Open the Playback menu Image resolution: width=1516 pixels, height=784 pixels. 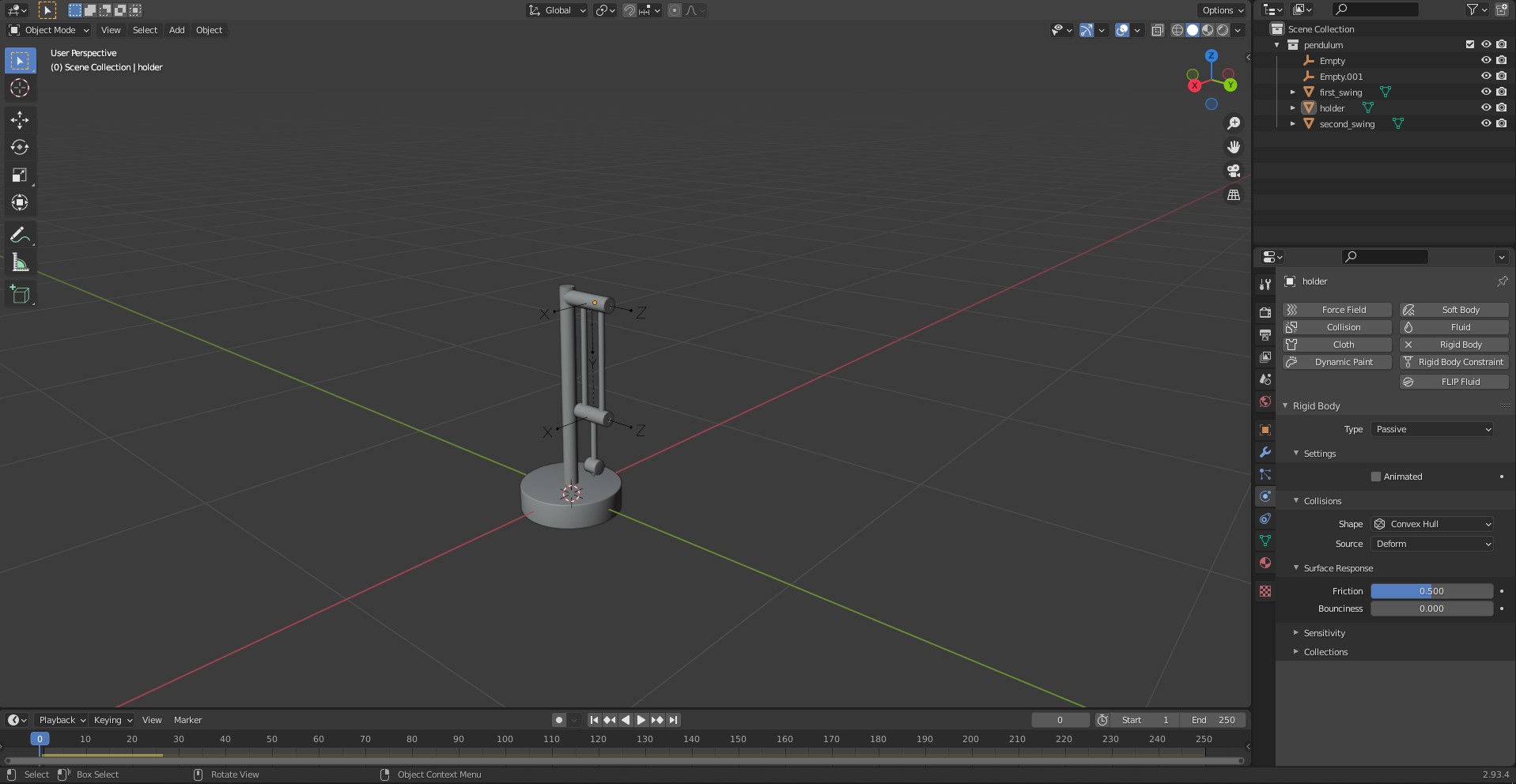pyautogui.click(x=61, y=720)
